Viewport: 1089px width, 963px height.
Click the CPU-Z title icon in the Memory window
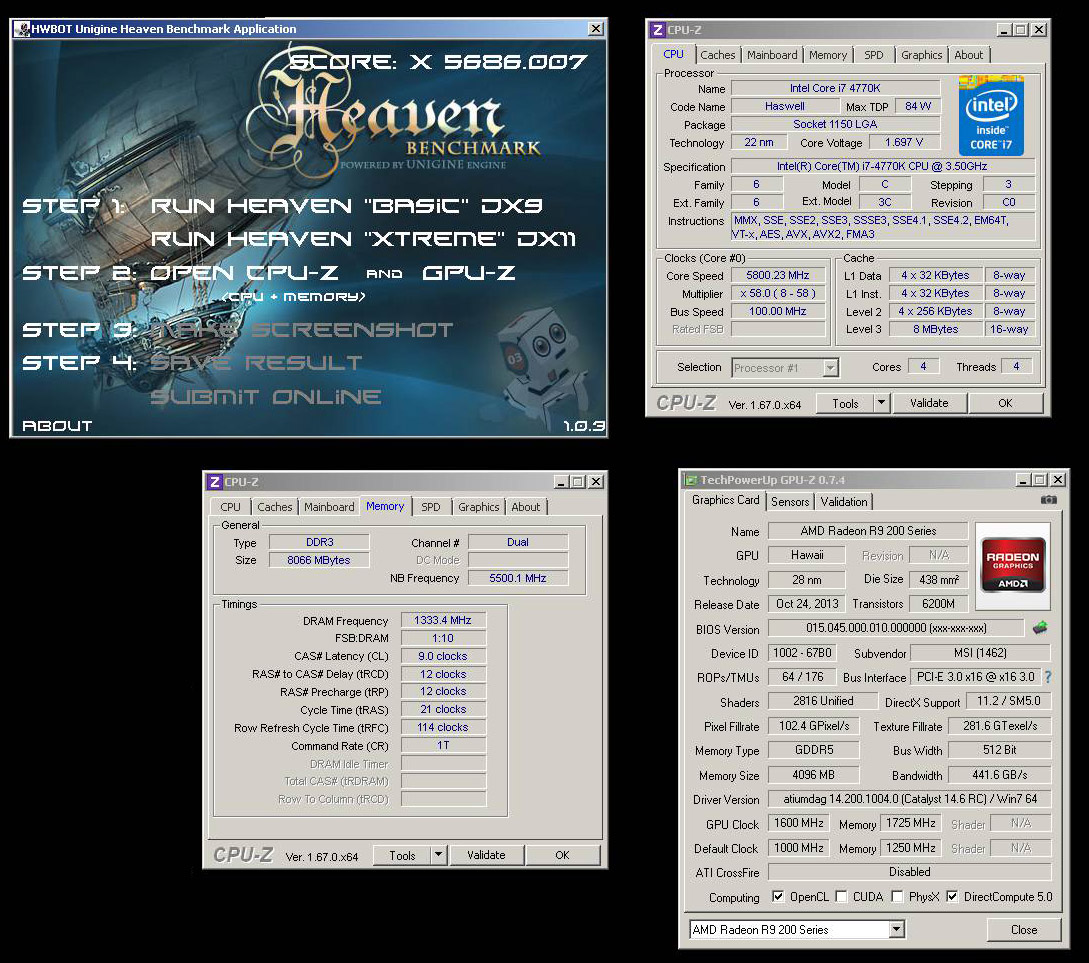(x=215, y=482)
